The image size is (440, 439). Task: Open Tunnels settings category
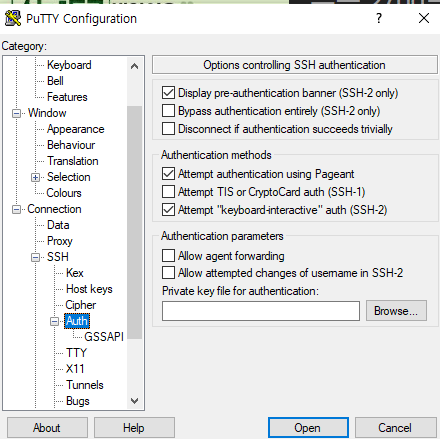tap(85, 385)
